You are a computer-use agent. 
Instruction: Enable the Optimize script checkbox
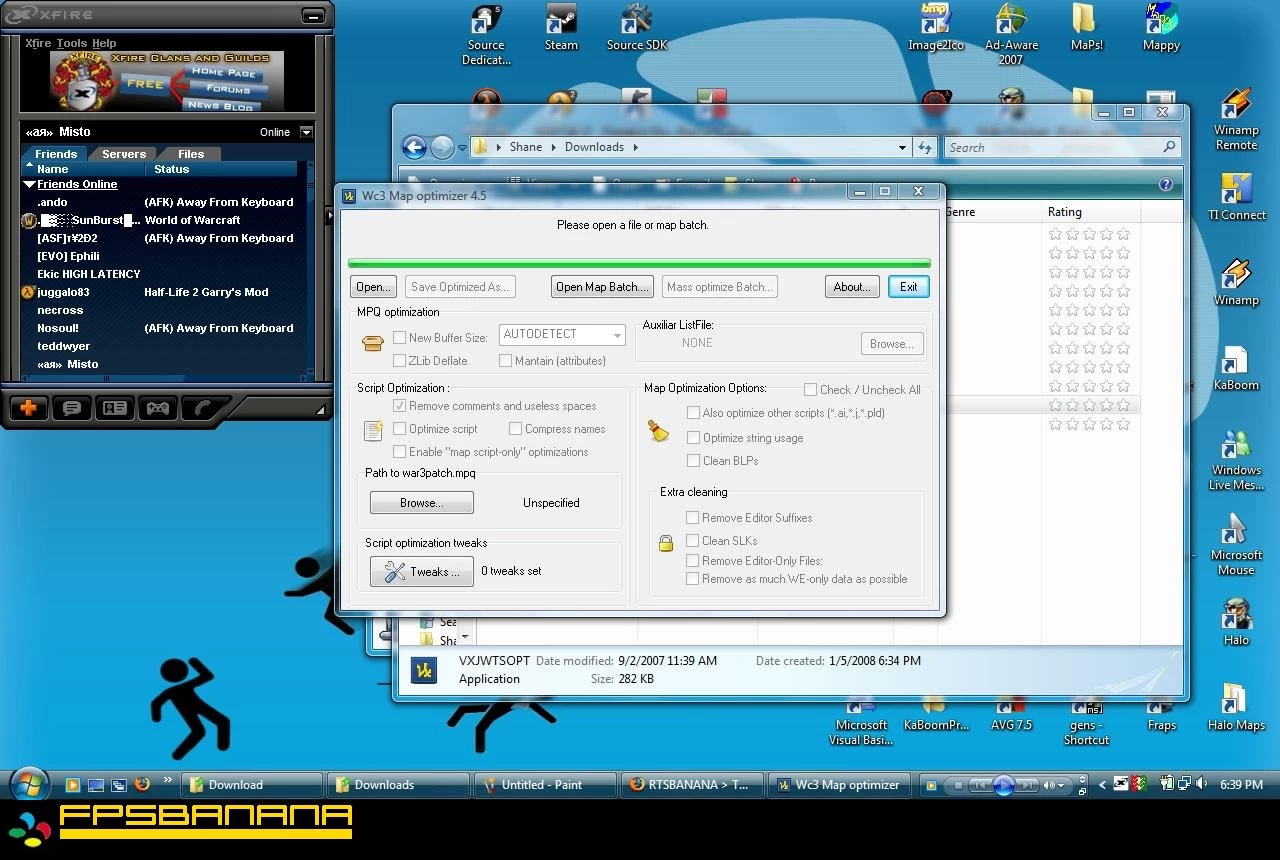coord(399,429)
